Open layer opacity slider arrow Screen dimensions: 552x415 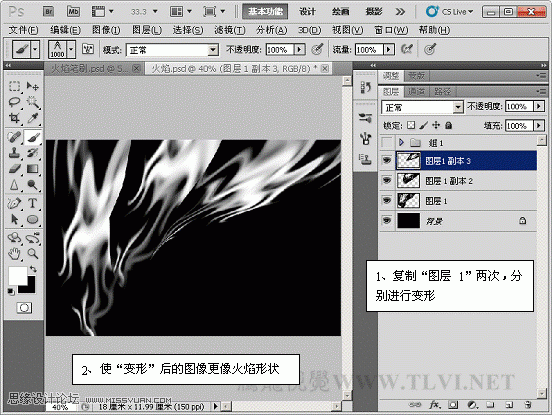(539, 106)
